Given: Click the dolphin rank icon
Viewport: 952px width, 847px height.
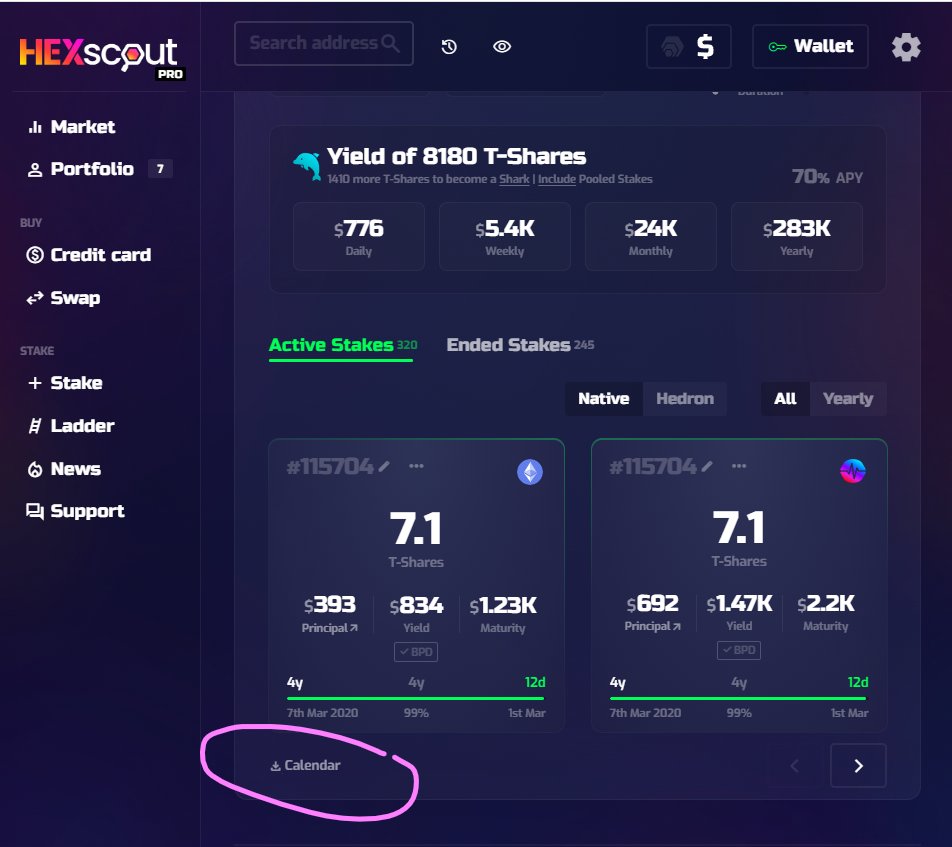Looking at the screenshot, I should (x=307, y=165).
